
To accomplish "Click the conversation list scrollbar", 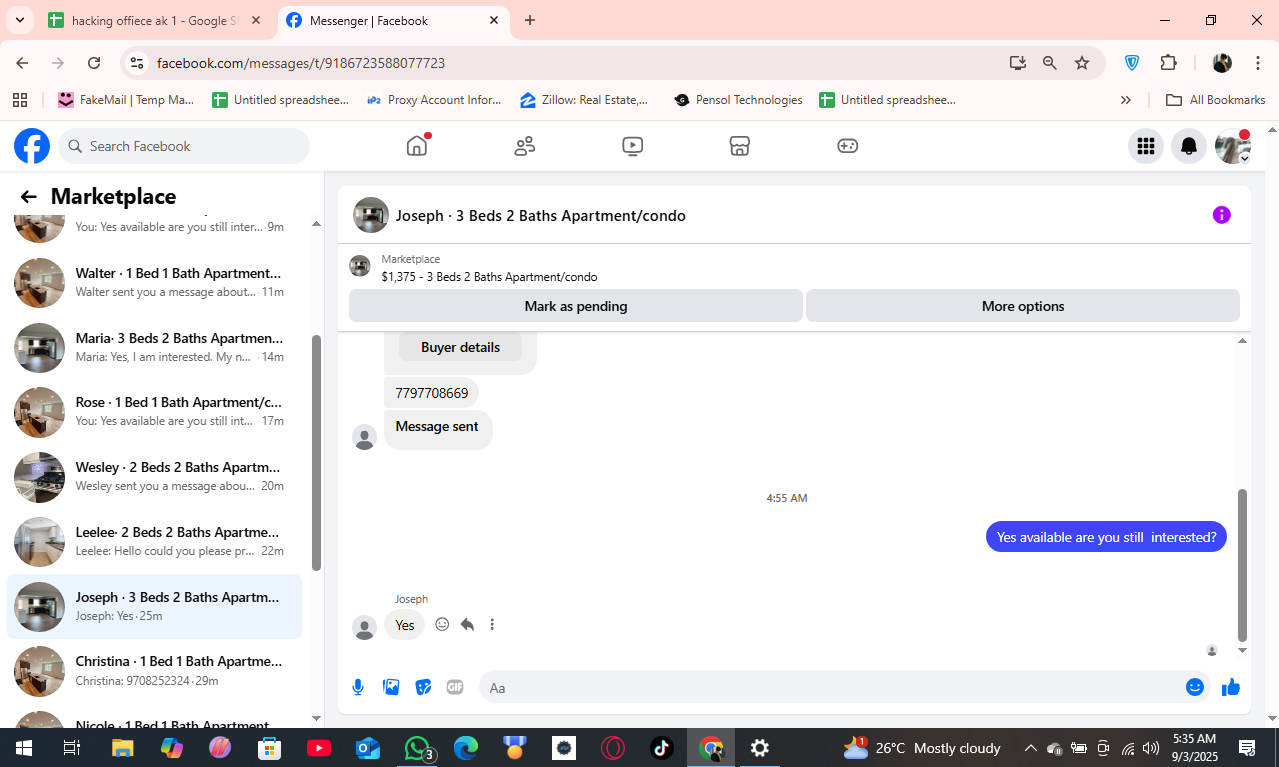I will (x=316, y=453).
